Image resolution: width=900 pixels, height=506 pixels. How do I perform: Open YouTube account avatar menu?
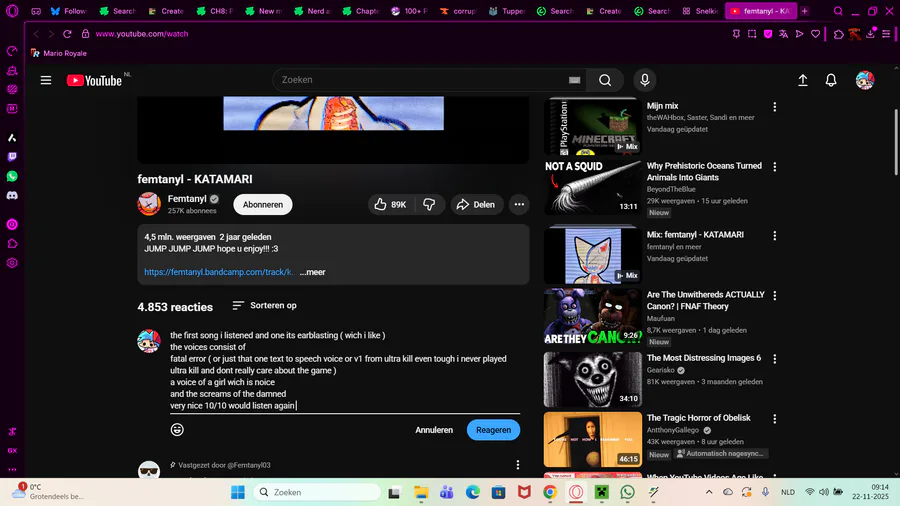pos(865,80)
